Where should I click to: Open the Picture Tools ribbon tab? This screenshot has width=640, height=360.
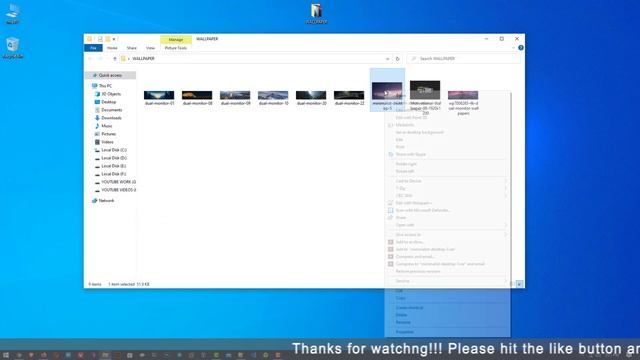pyautogui.click(x=176, y=48)
